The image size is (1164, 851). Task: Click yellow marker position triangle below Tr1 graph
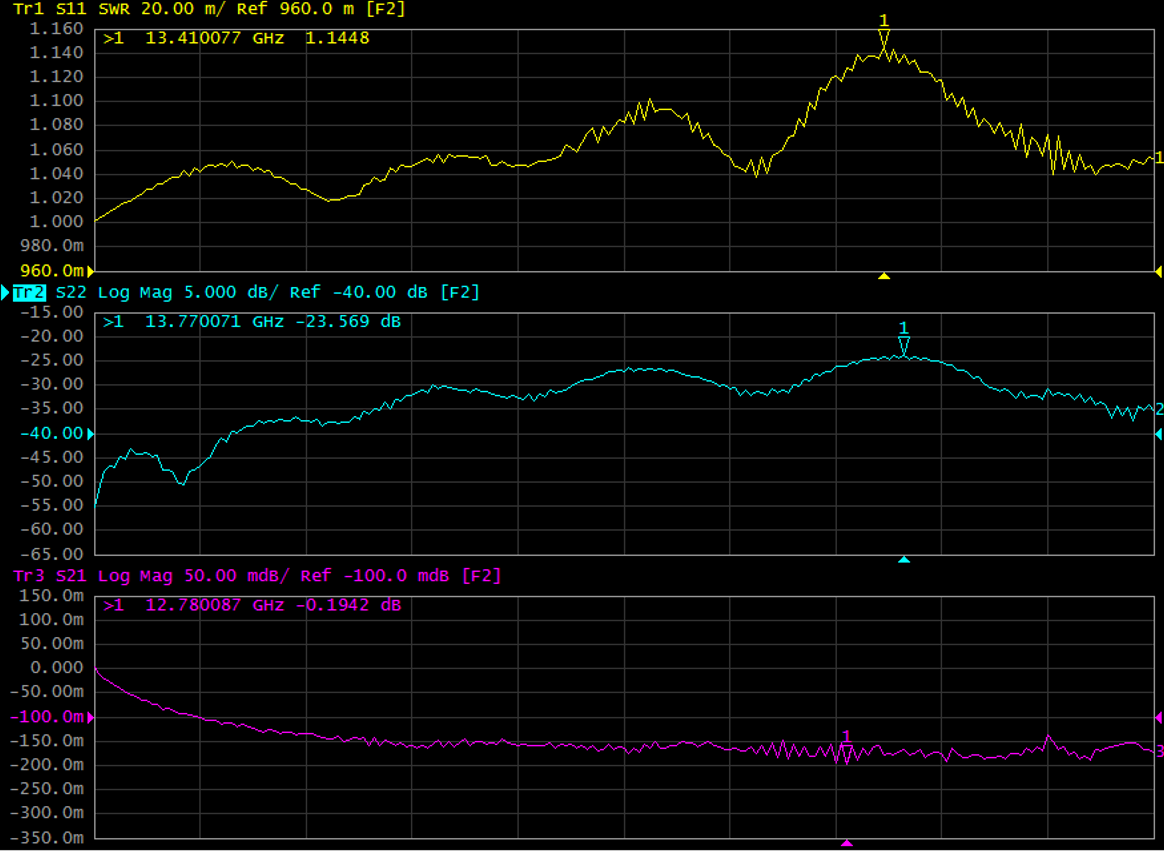click(884, 275)
